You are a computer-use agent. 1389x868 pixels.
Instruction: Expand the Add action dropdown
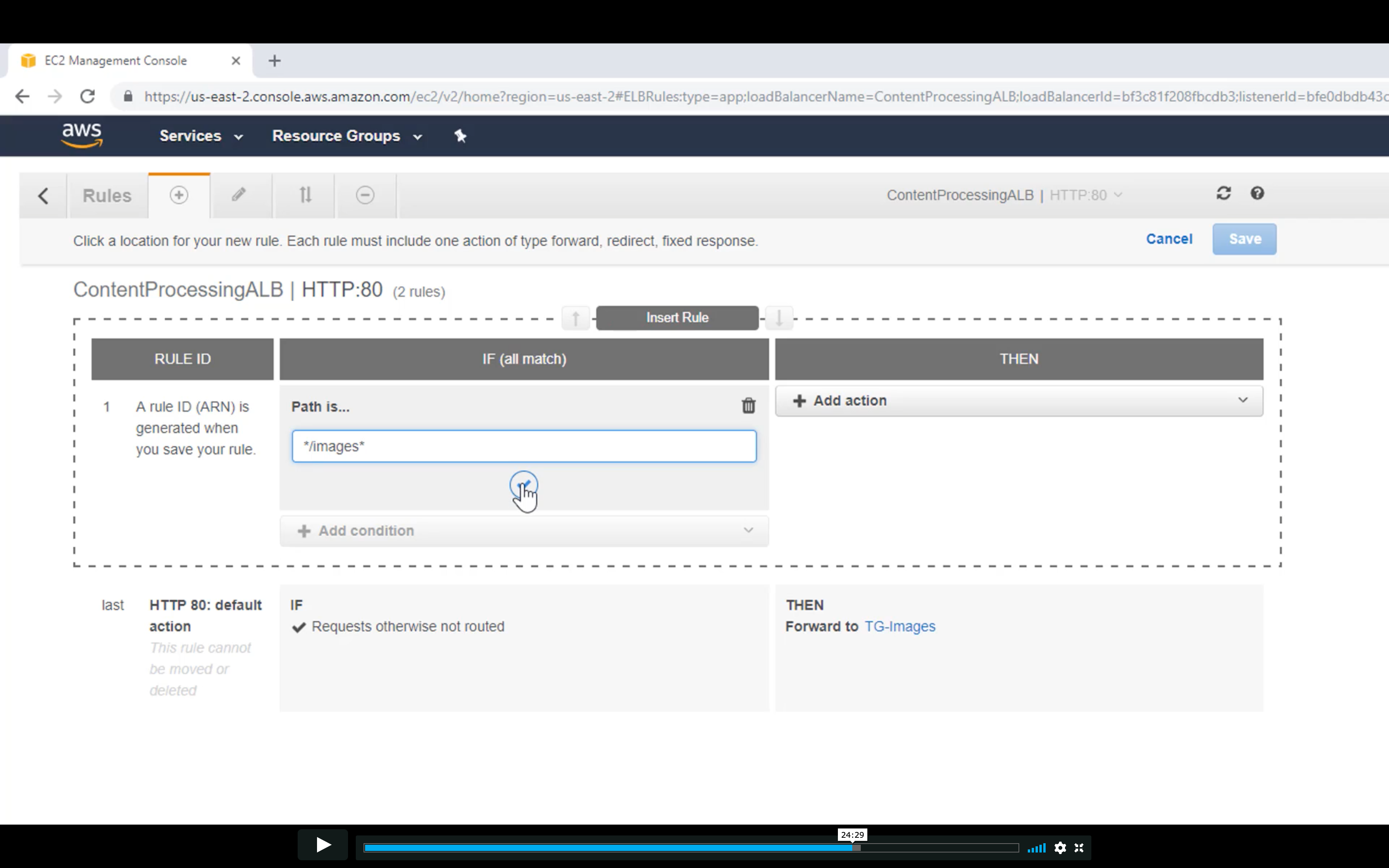pos(1019,401)
